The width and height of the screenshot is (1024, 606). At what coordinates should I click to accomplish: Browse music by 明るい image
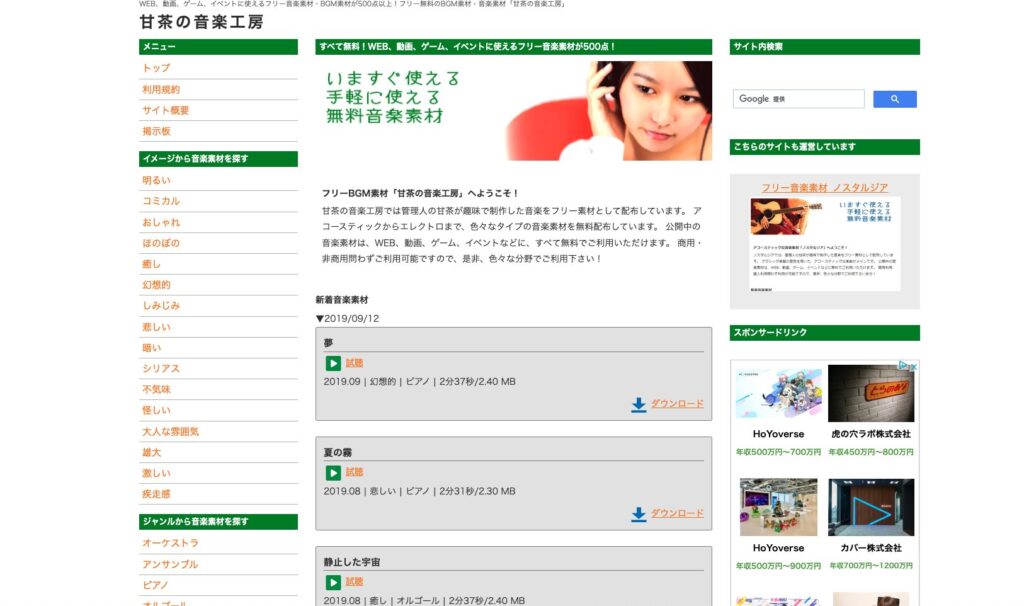tap(156, 180)
